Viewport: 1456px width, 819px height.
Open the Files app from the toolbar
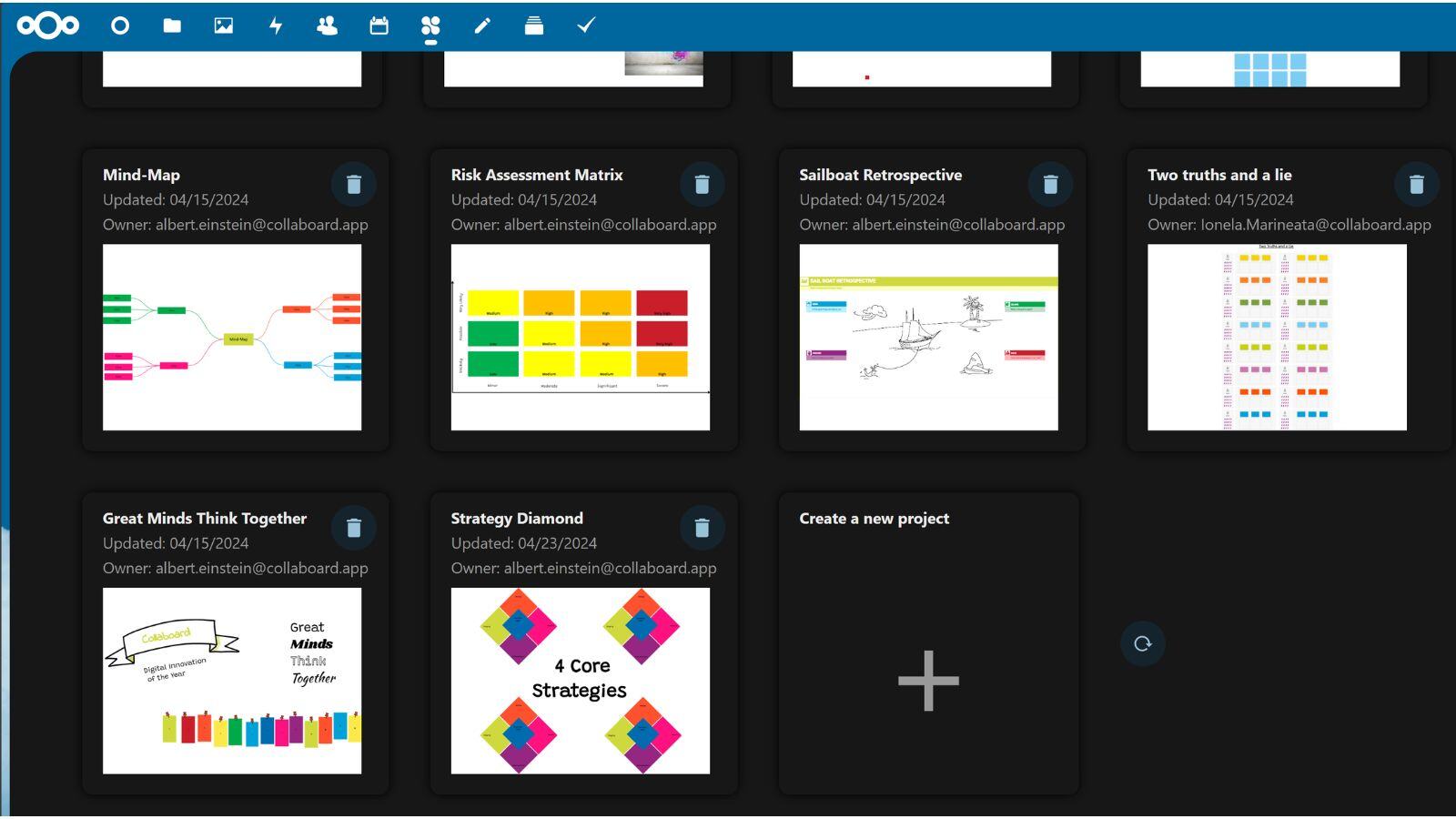point(169,26)
